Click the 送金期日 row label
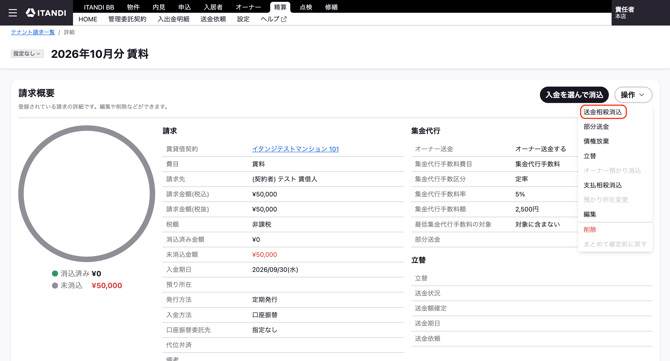 427,323
